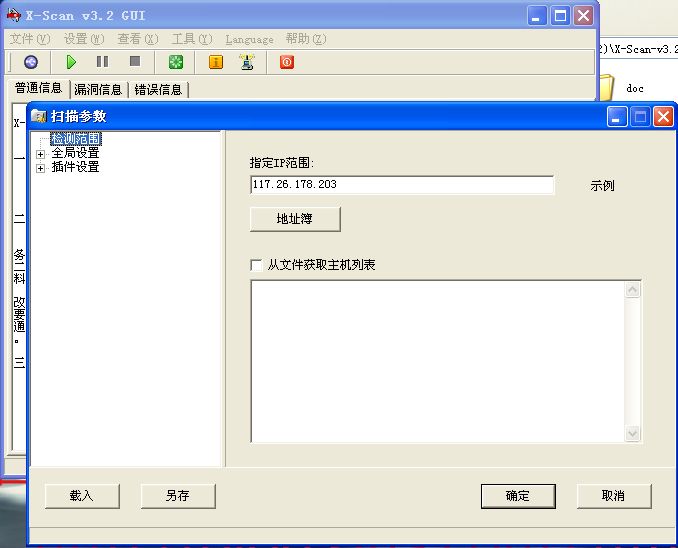Pause the scan with pause icon
Viewport: 678px width, 548px height.
(102, 62)
